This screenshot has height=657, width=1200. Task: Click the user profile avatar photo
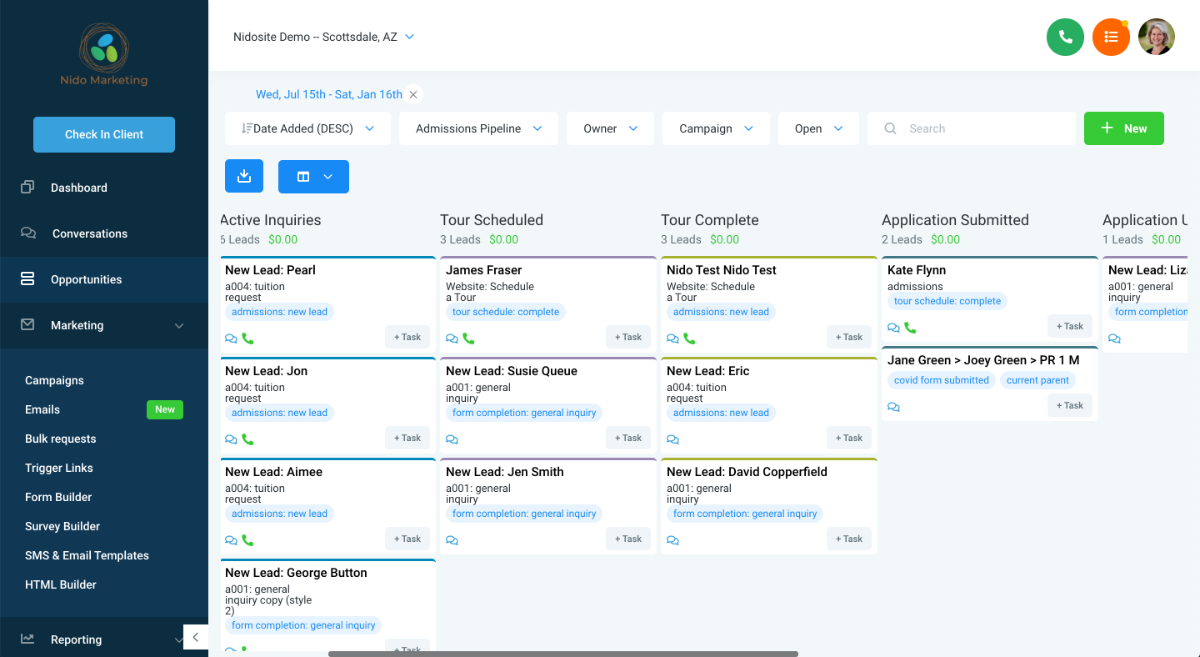[x=1156, y=37]
